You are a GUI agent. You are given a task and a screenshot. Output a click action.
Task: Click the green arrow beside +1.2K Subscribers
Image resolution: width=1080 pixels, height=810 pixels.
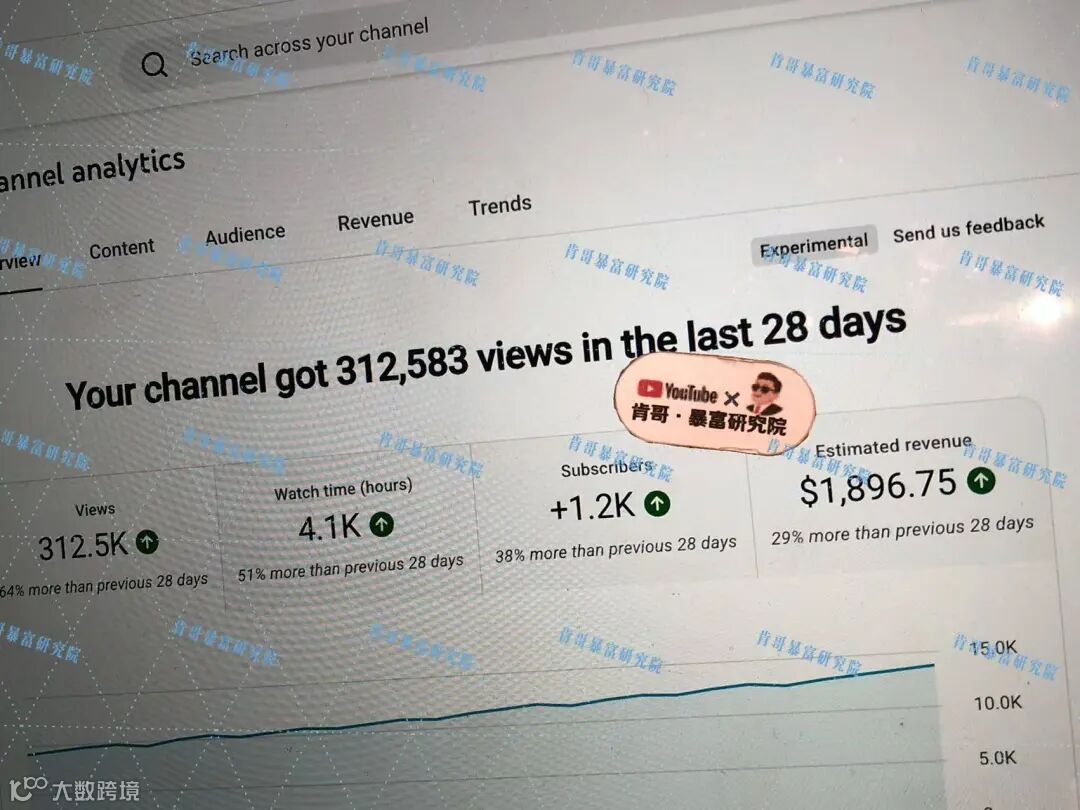point(657,503)
